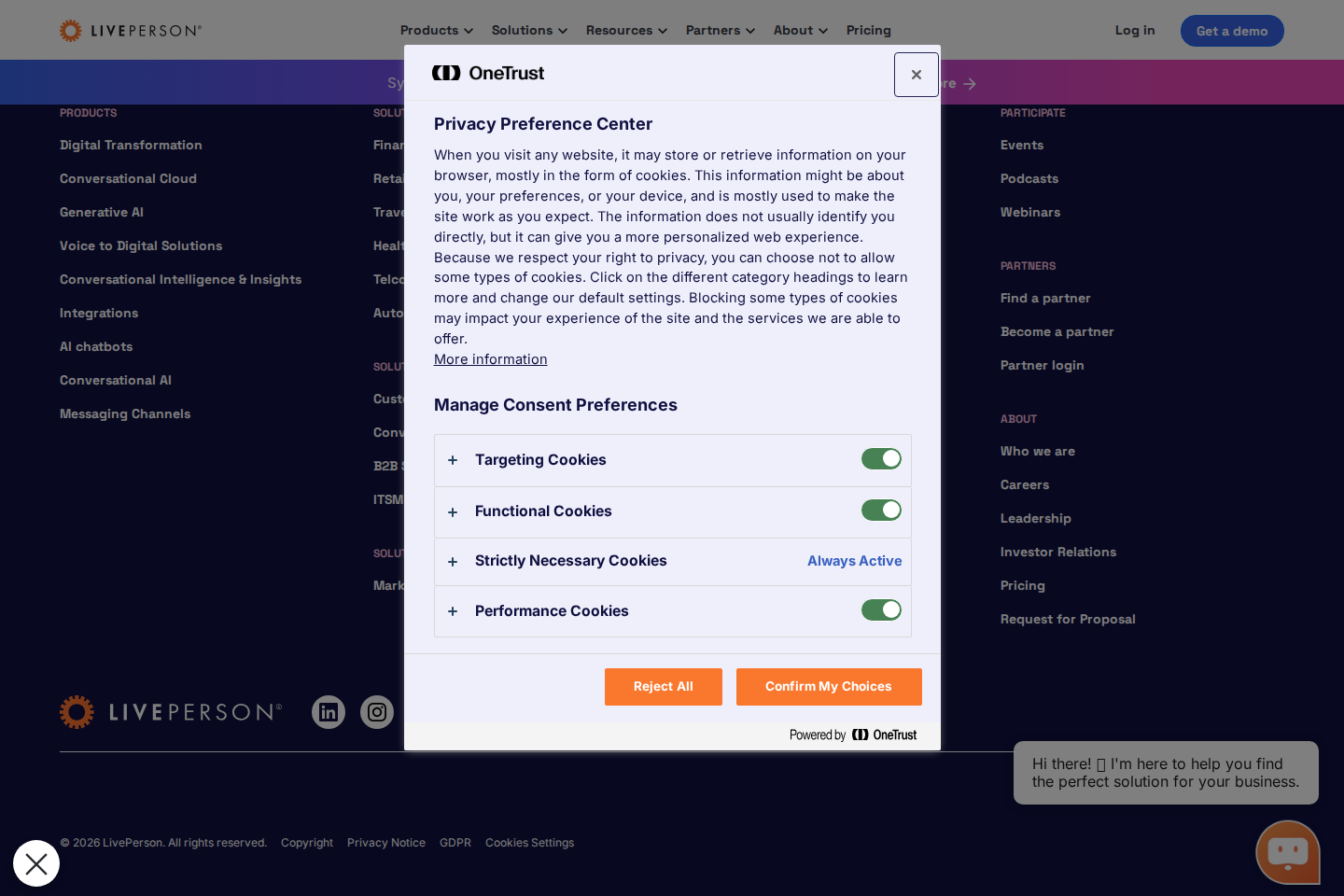Open Generative AI footer link
This screenshot has width=1344, height=896.
pos(102,212)
